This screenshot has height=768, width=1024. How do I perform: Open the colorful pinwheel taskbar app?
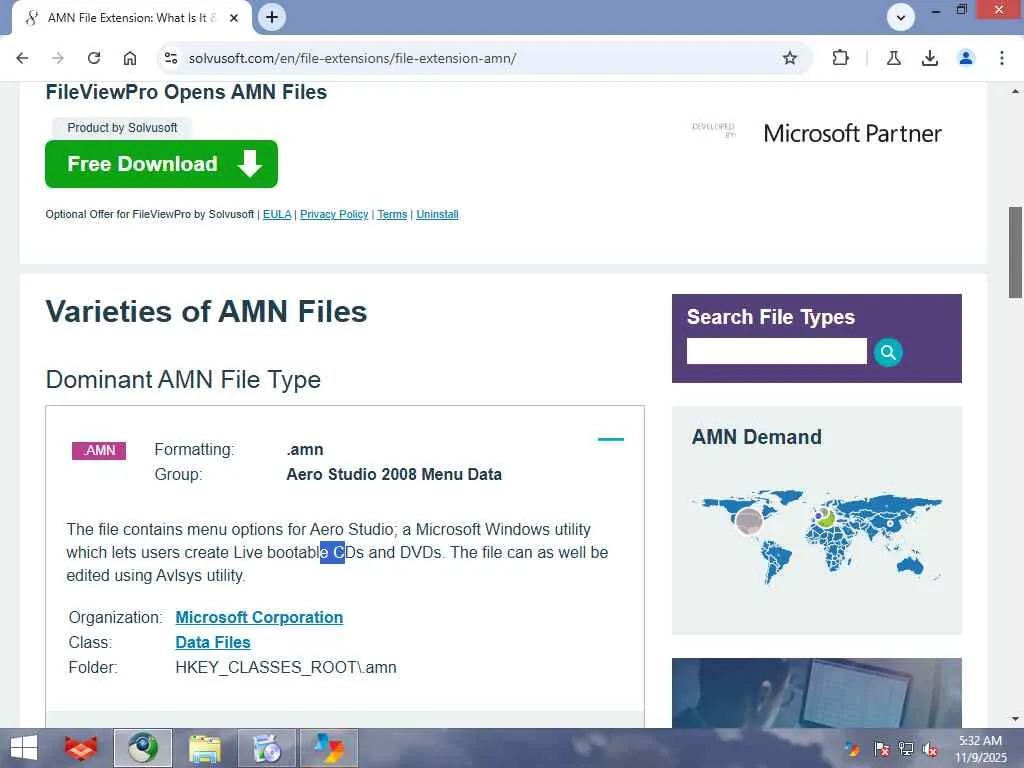(x=328, y=748)
